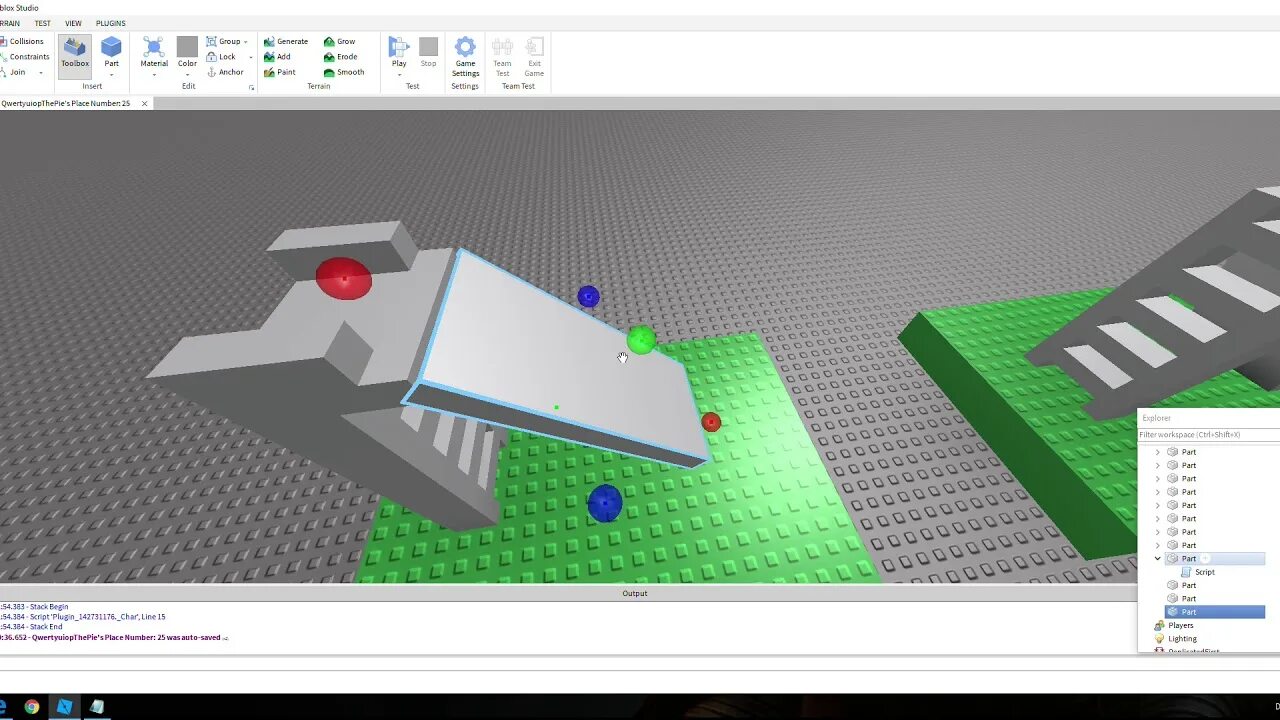The image size is (1280, 720).
Task: Click the small blue handle above the part
Action: click(588, 296)
